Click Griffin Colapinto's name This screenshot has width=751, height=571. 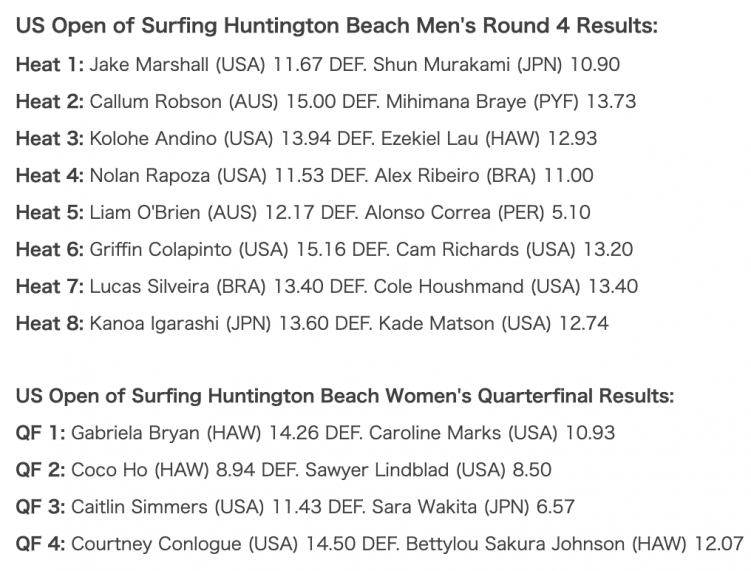point(160,250)
